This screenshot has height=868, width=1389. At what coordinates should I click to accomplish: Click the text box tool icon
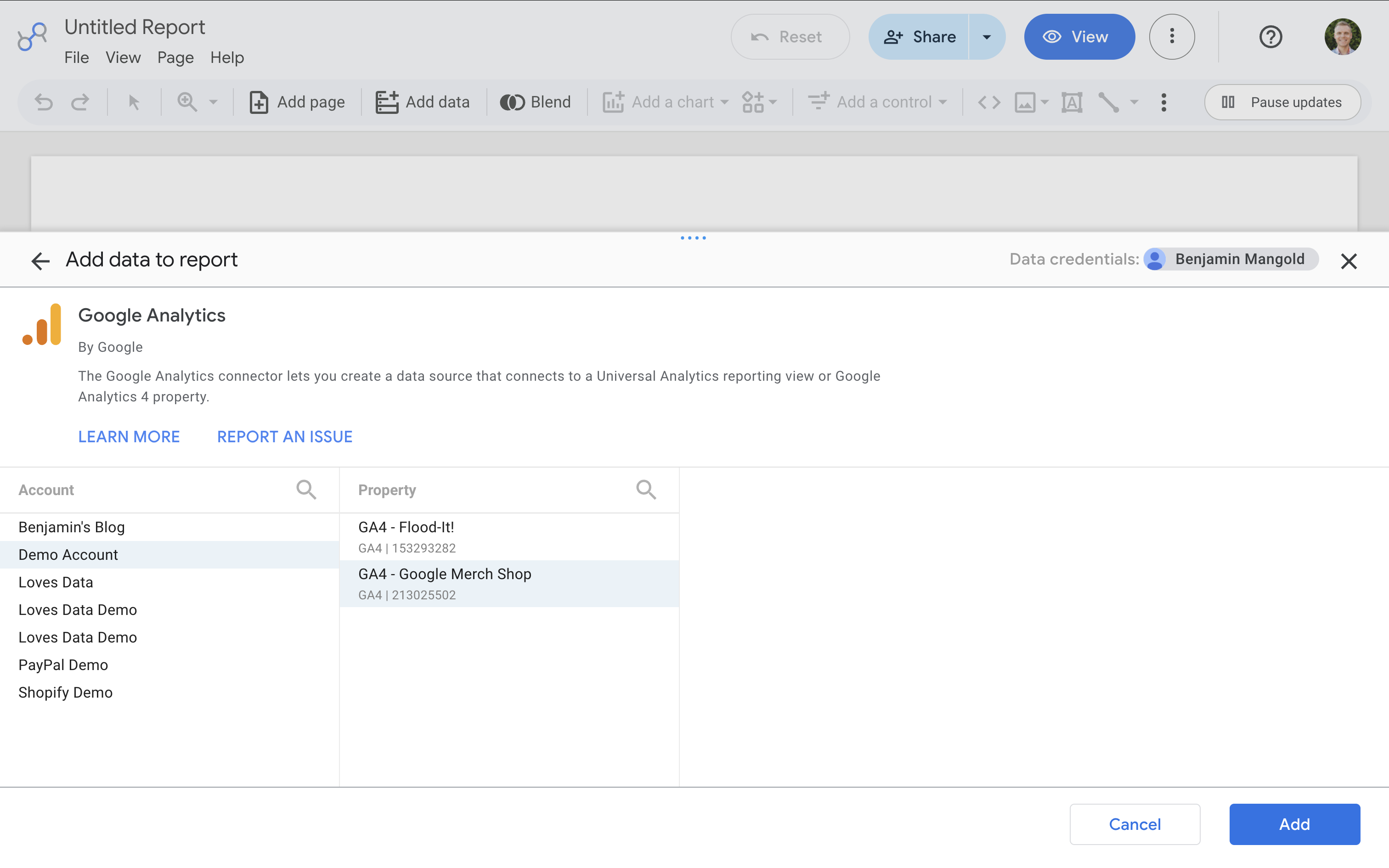(1072, 102)
